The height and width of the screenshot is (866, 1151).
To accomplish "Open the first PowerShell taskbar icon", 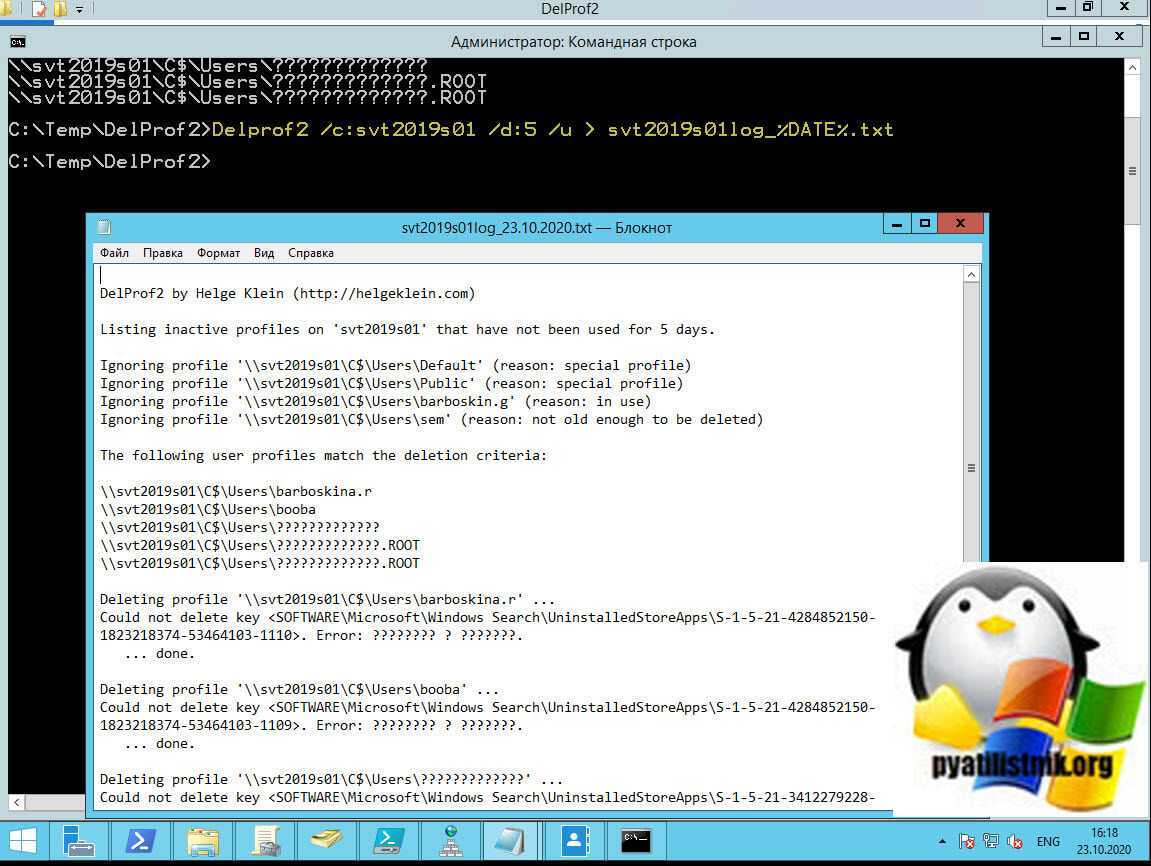I will click(x=140, y=841).
